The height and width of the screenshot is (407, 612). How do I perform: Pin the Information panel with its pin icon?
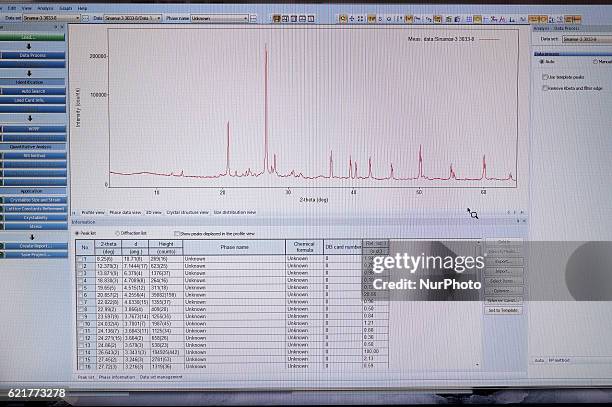pos(518,221)
